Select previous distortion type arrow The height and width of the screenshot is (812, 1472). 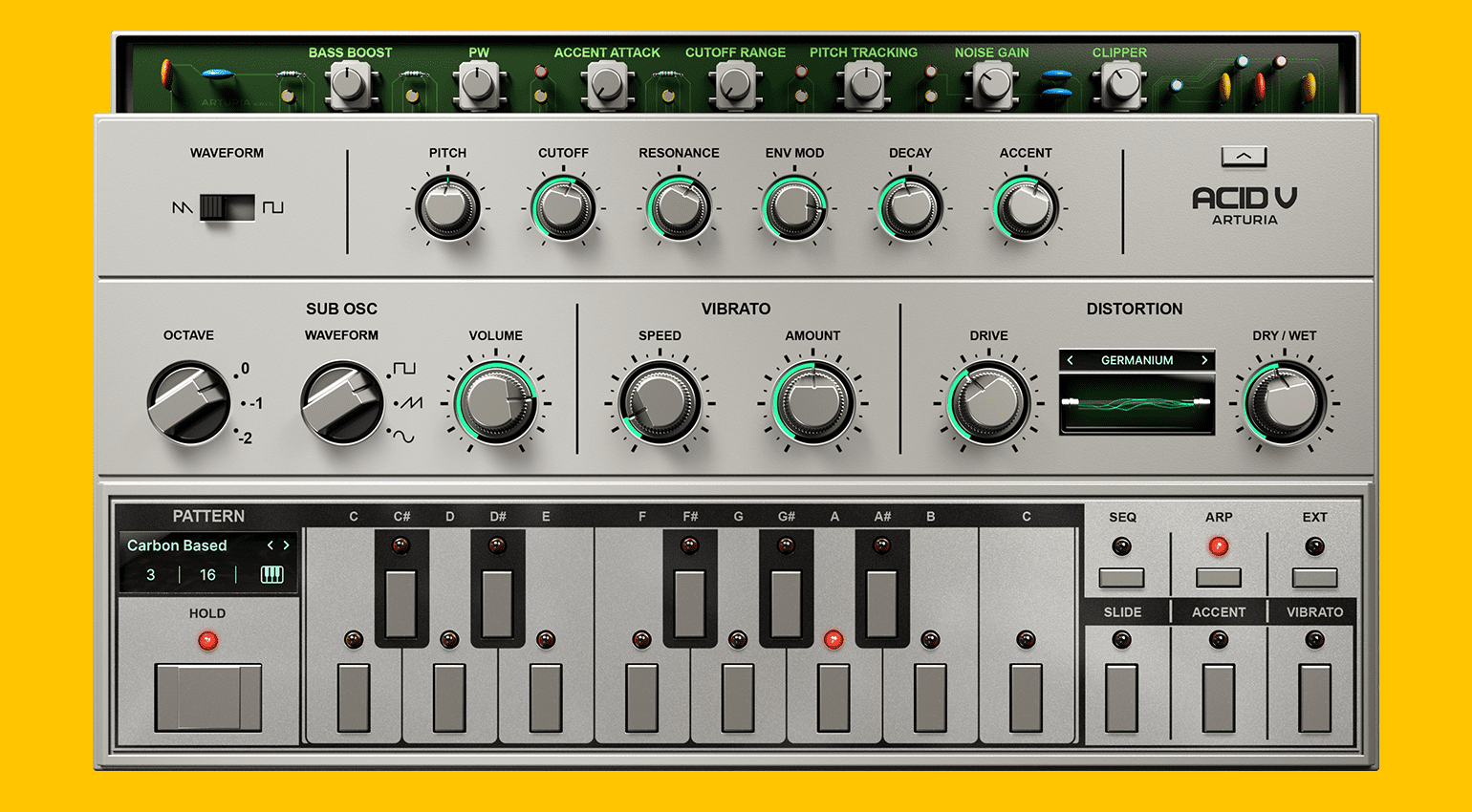[1071, 360]
